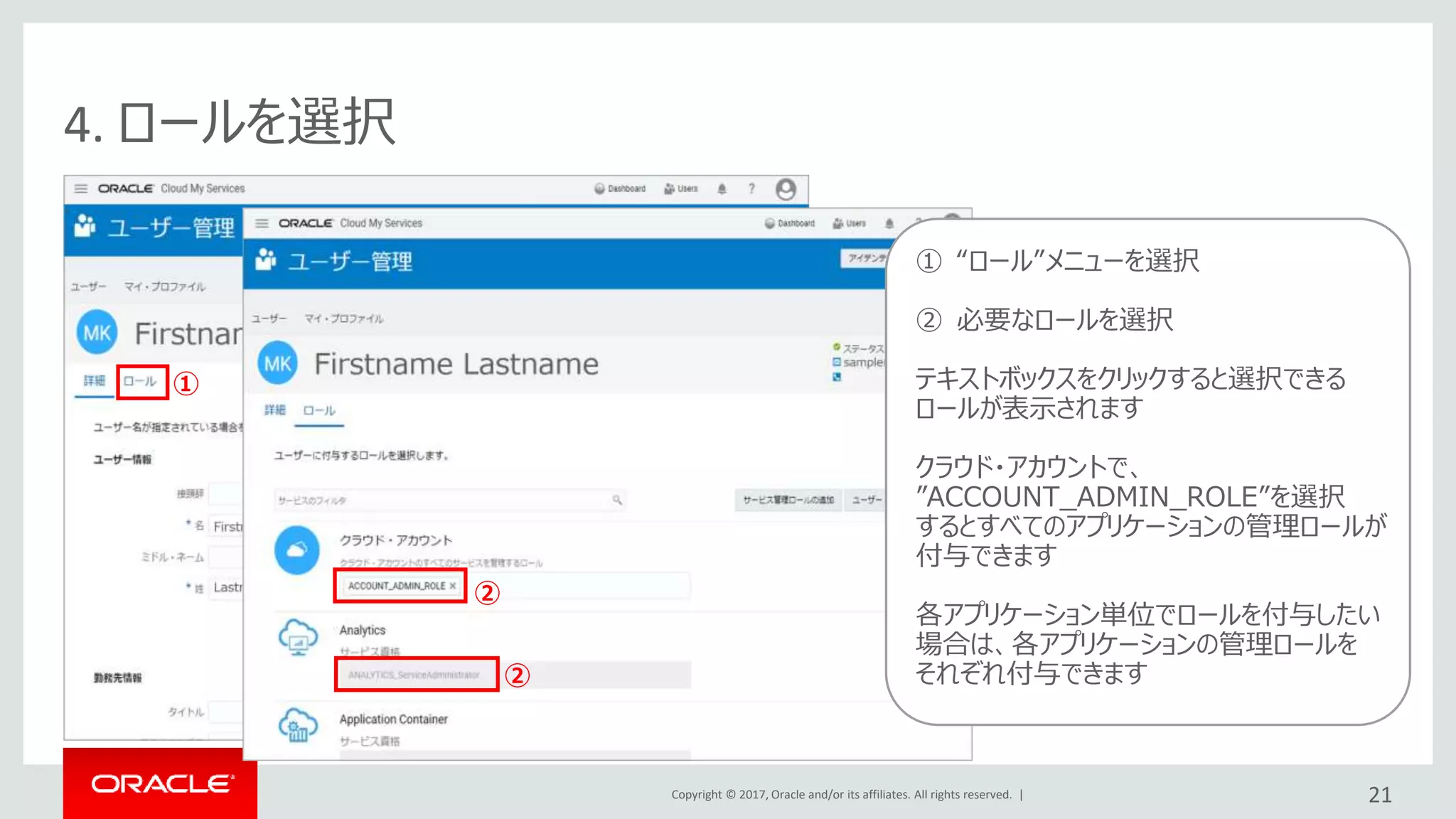Click MK avatar circle in front window

pos(277,363)
